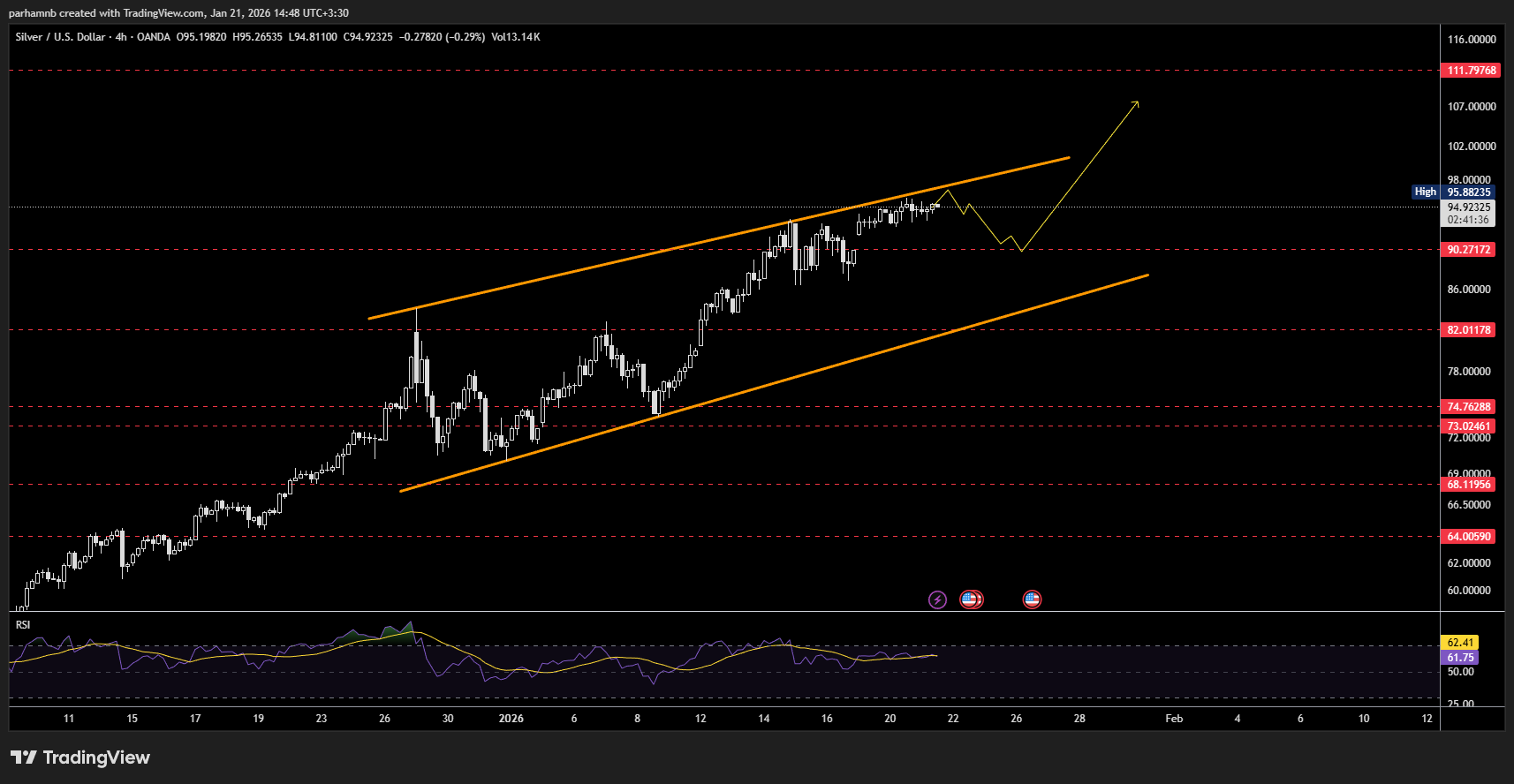
Task: Click the TradingView logo at bottom left
Action: click(x=80, y=758)
